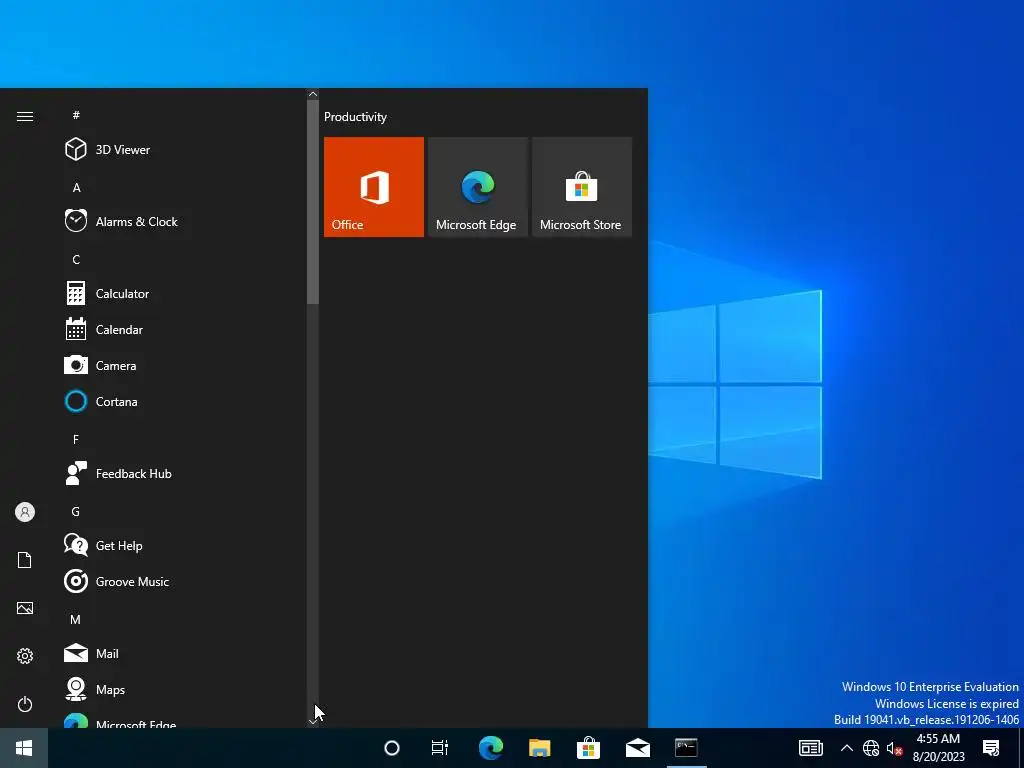The image size is (1024, 768).
Task: Open the user account icon
Action: pos(25,512)
